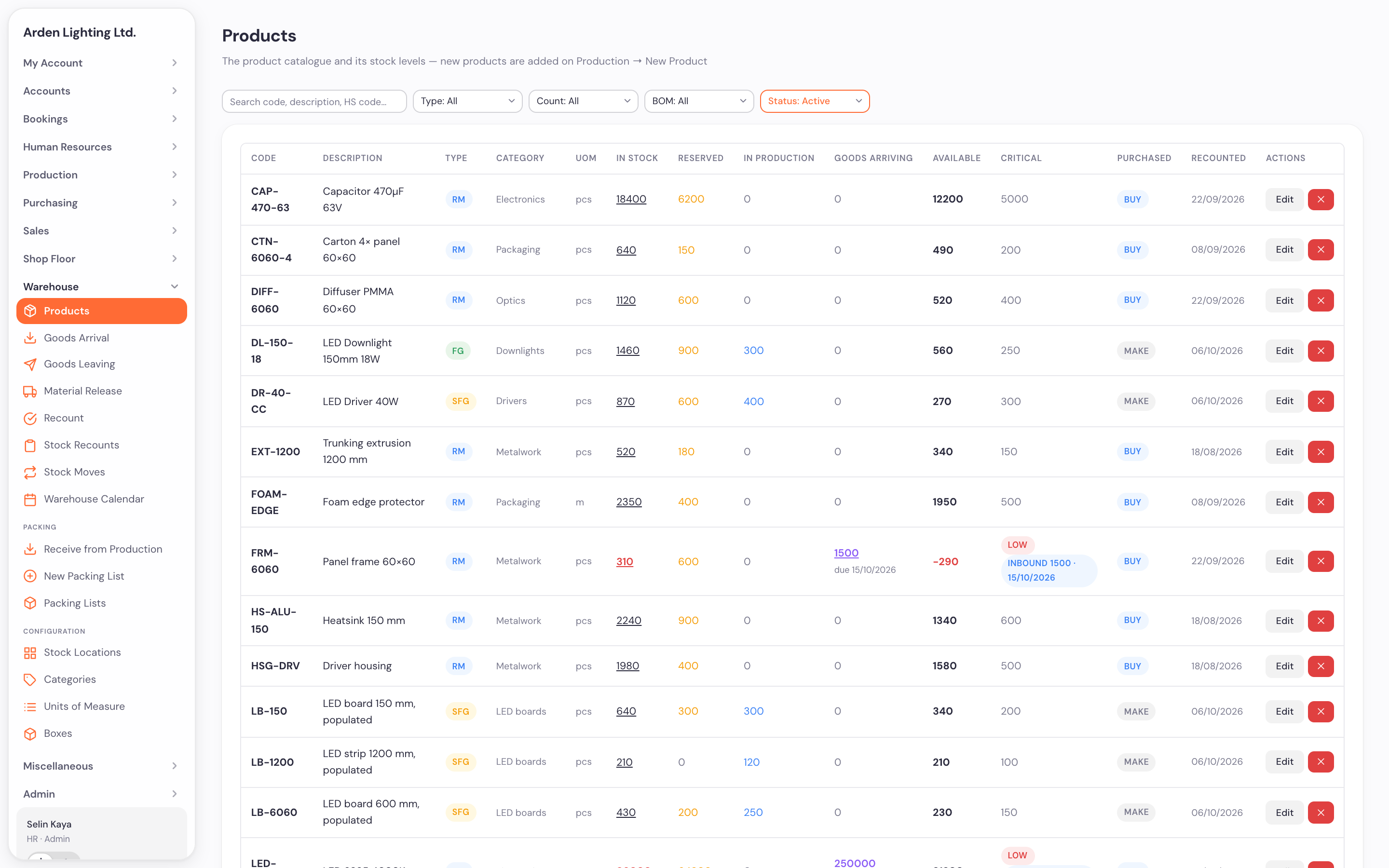Sort by the AVAILABLE column header

click(x=956, y=158)
